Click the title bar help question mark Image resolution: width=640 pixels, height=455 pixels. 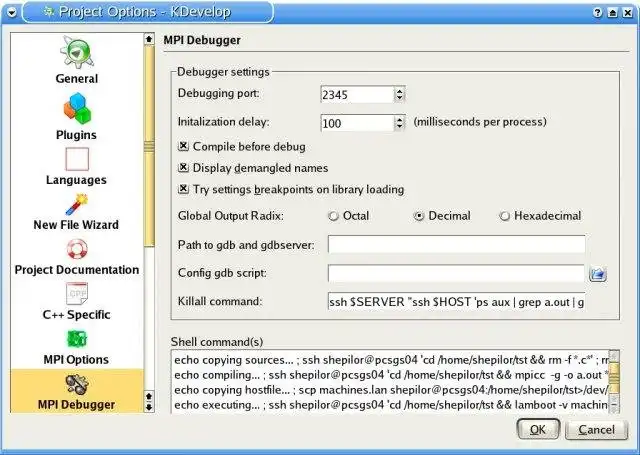(598, 13)
